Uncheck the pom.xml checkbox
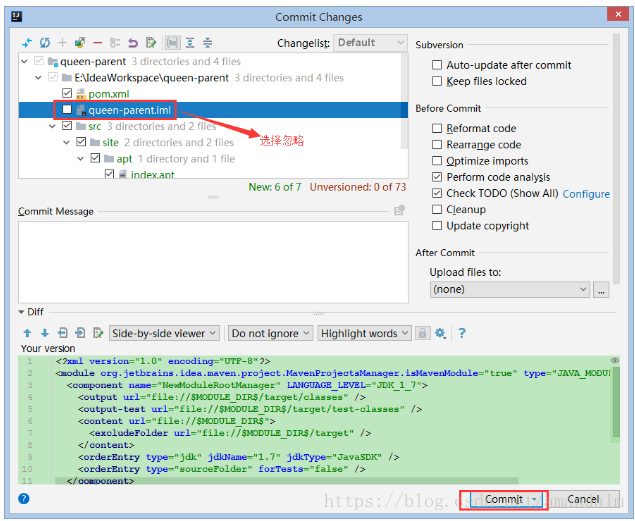 tap(67, 93)
